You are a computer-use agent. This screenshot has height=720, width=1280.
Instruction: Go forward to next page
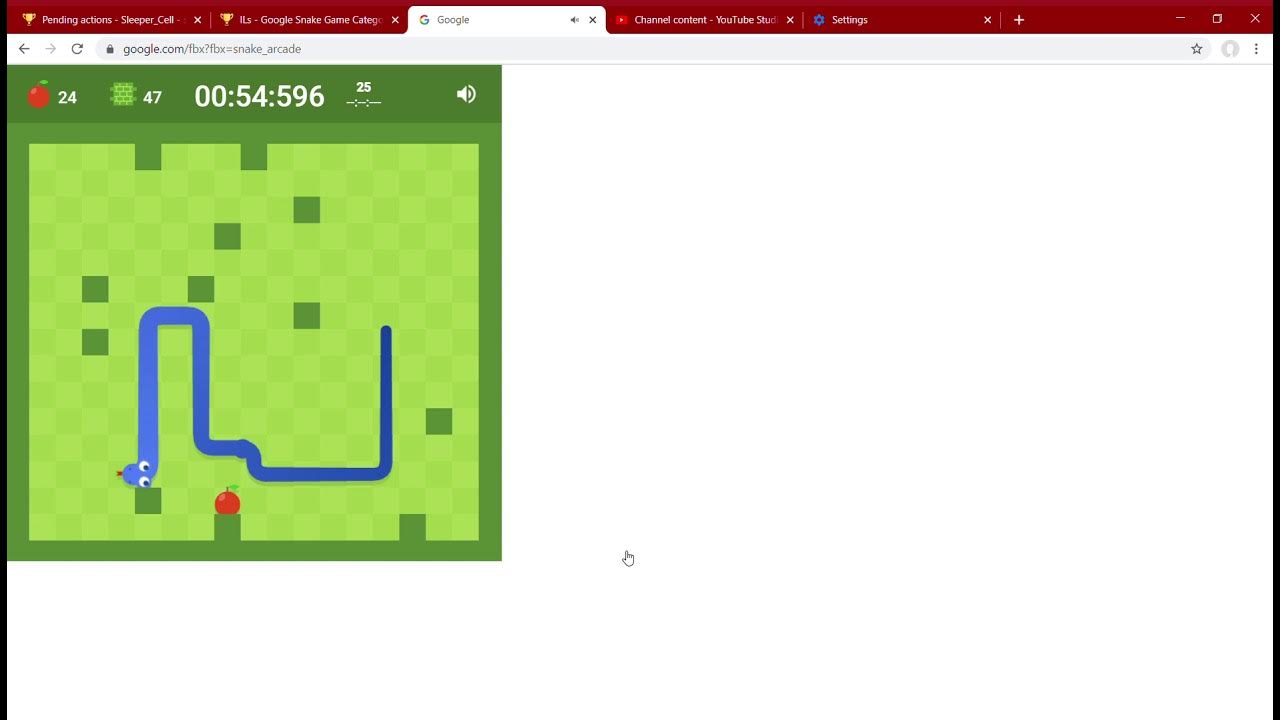[x=51, y=49]
